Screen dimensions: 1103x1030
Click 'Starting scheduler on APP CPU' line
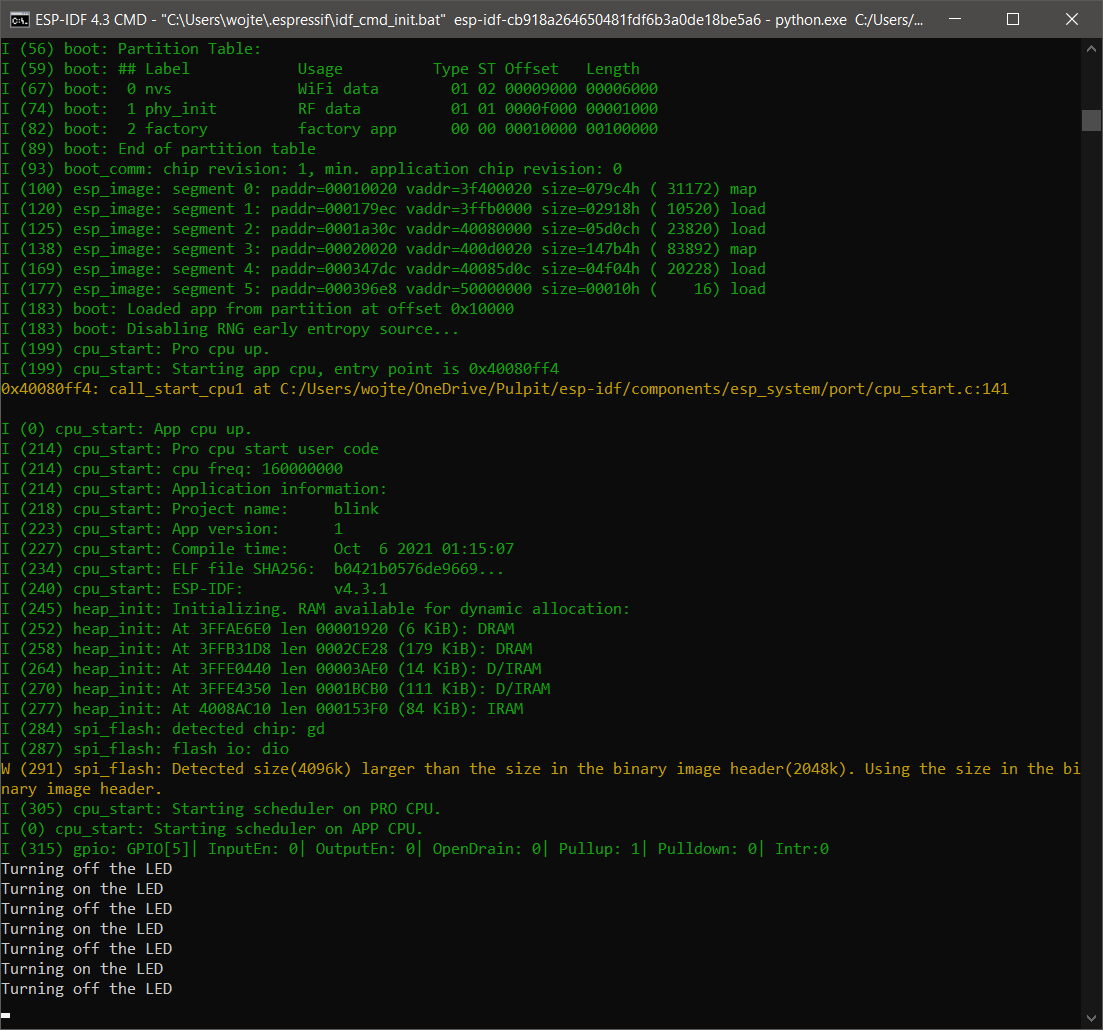(x=212, y=829)
